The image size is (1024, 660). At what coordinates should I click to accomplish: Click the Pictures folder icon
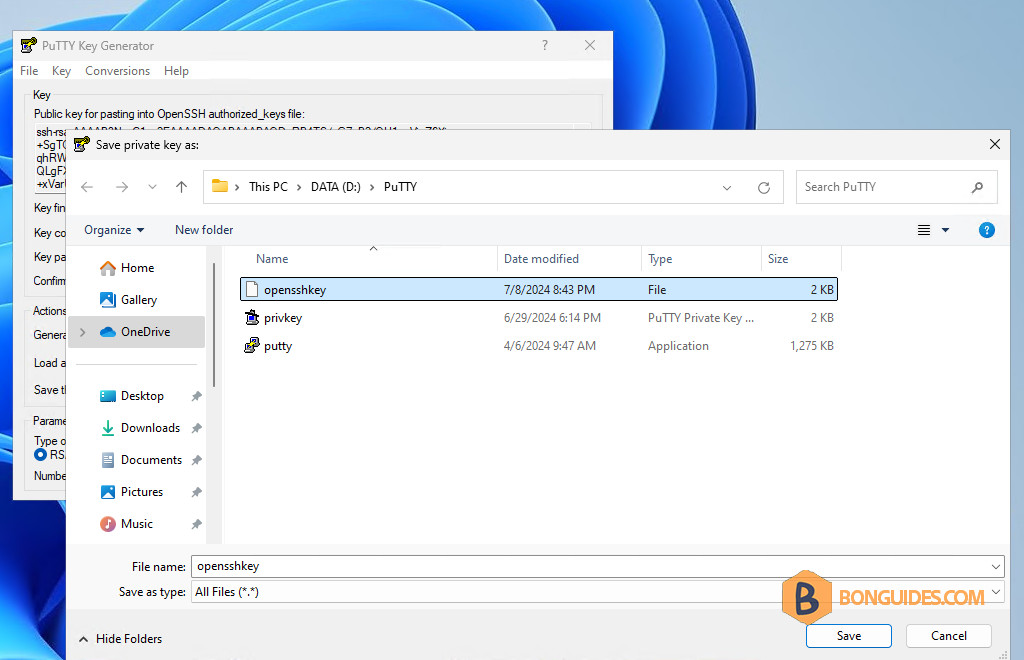[108, 492]
